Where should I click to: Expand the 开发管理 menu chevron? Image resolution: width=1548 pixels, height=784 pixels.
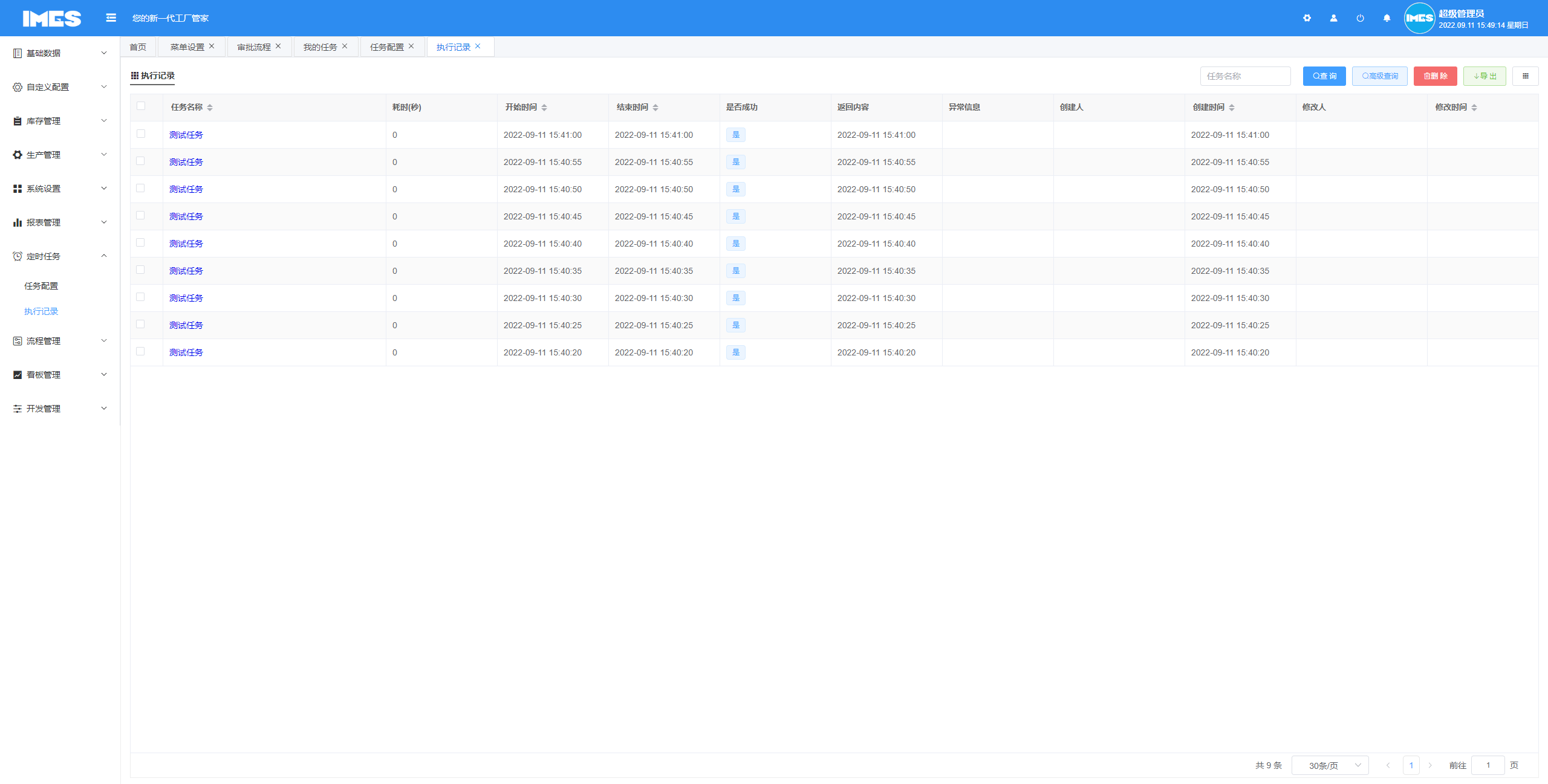[x=104, y=409]
